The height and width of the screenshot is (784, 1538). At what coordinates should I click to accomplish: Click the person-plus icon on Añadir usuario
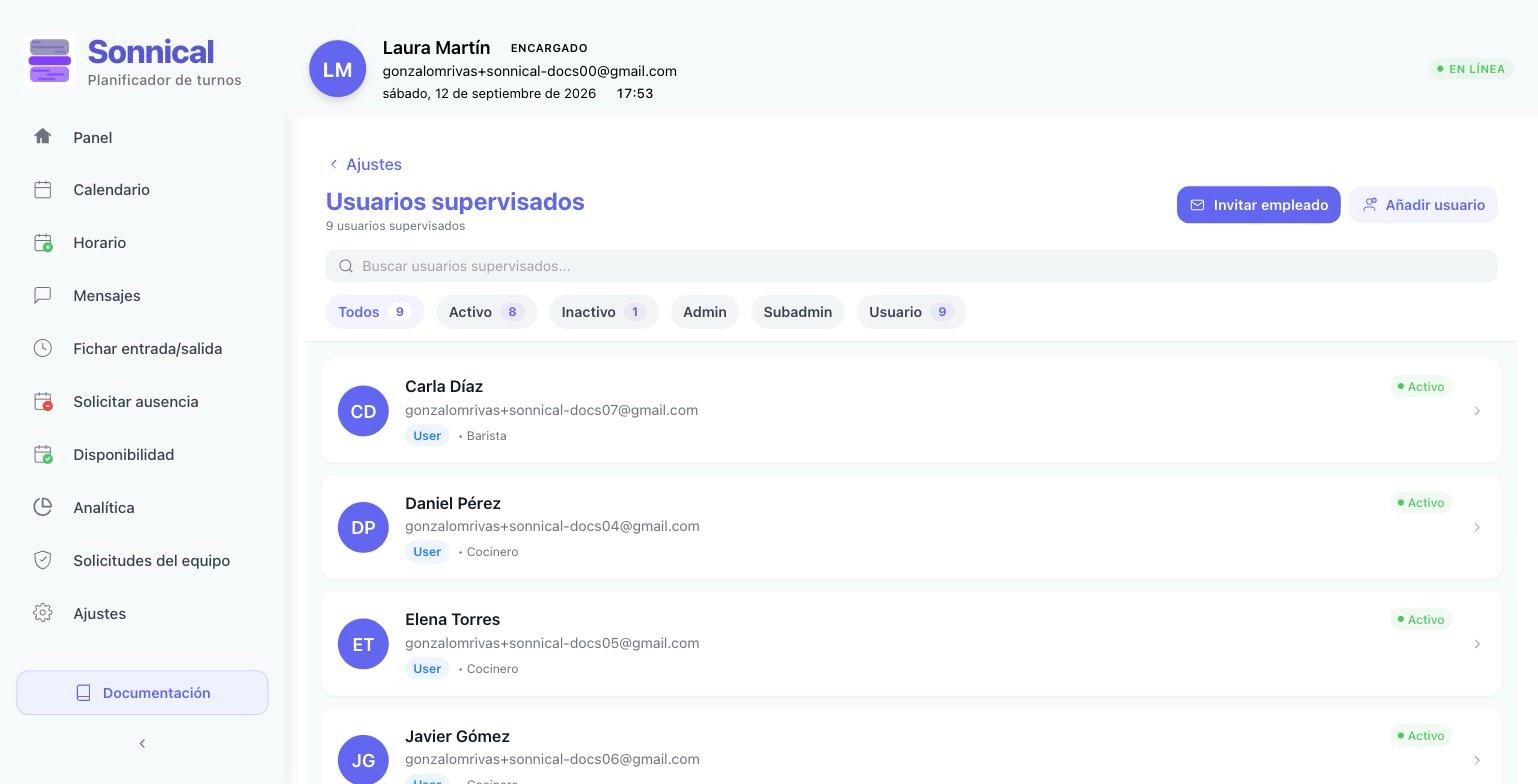(1370, 205)
